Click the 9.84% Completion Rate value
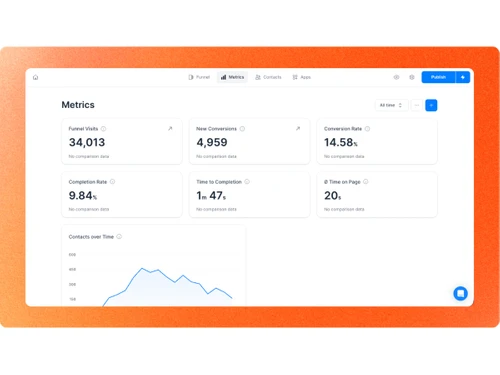 (x=83, y=195)
